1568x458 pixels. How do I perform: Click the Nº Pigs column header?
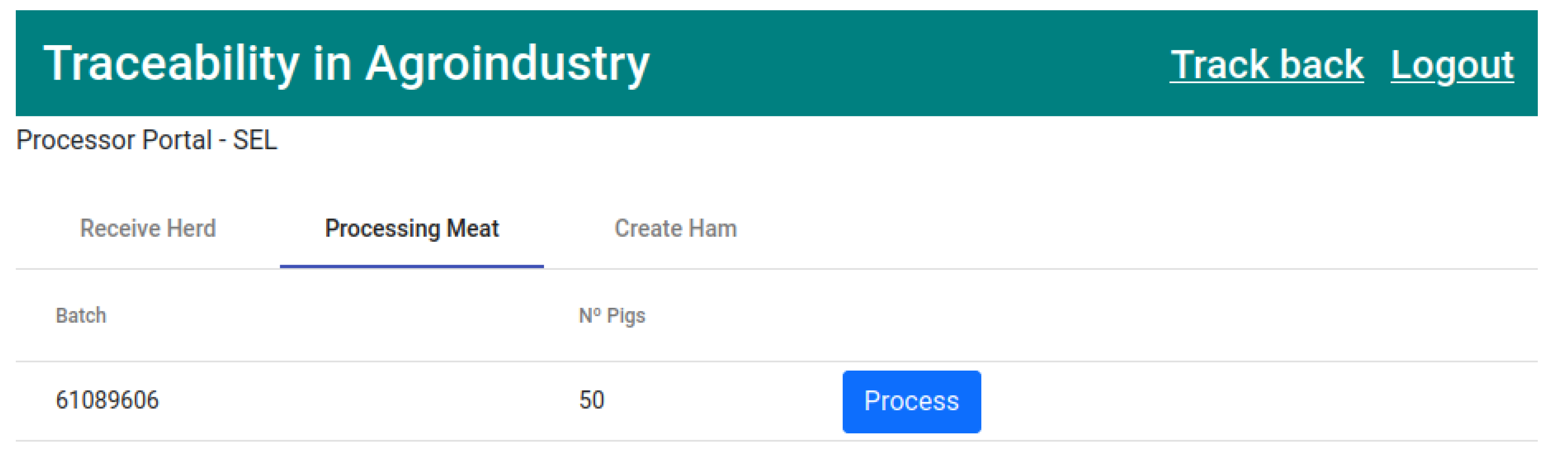point(612,315)
